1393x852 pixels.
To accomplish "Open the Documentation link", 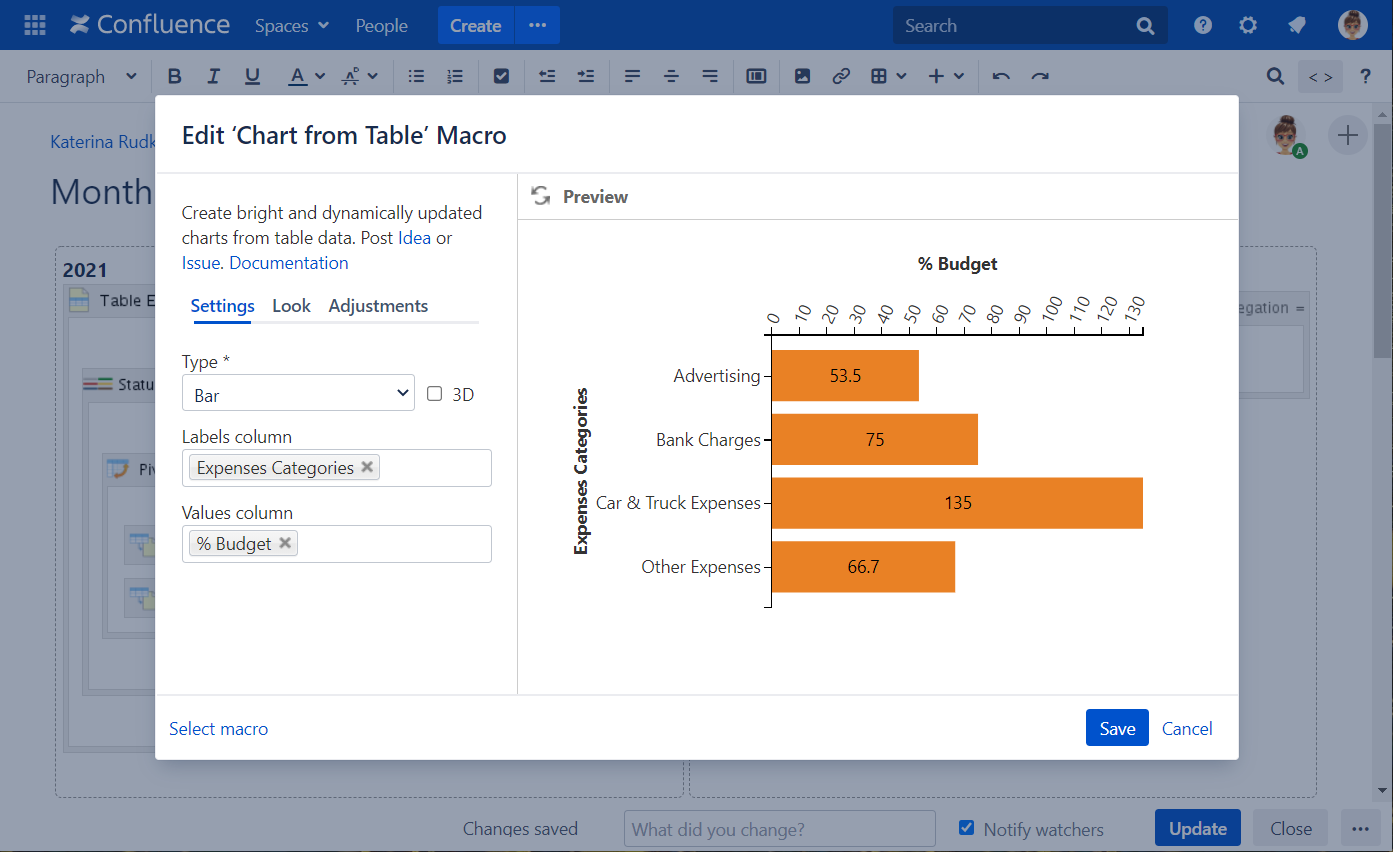I will pyautogui.click(x=289, y=263).
